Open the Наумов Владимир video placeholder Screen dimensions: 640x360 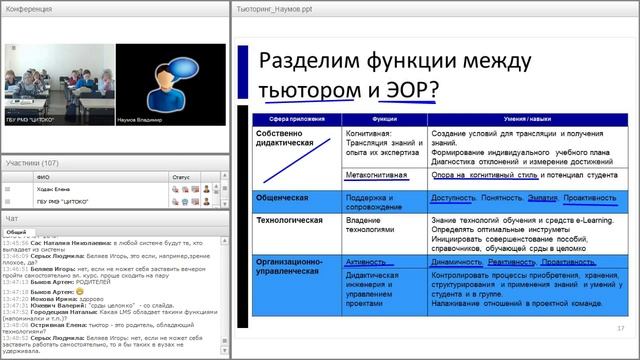pyautogui.click(x=171, y=84)
